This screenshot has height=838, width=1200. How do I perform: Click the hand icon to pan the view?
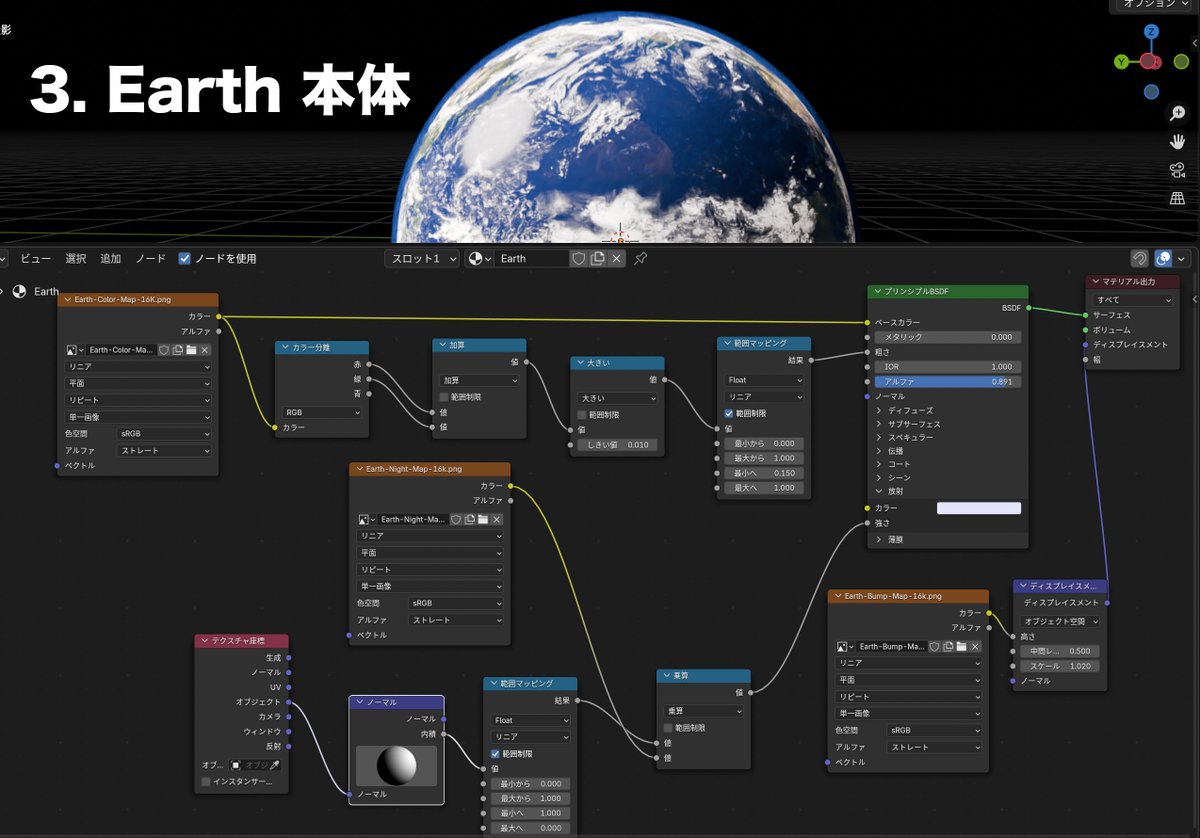[1176, 141]
